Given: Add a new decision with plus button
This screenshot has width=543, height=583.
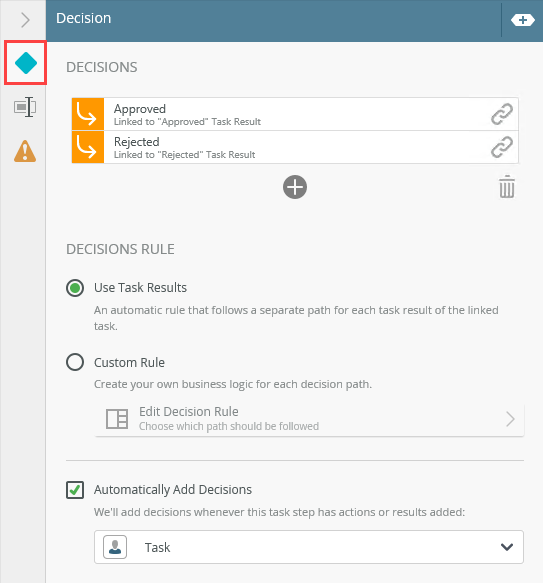Looking at the screenshot, I should coord(295,187).
